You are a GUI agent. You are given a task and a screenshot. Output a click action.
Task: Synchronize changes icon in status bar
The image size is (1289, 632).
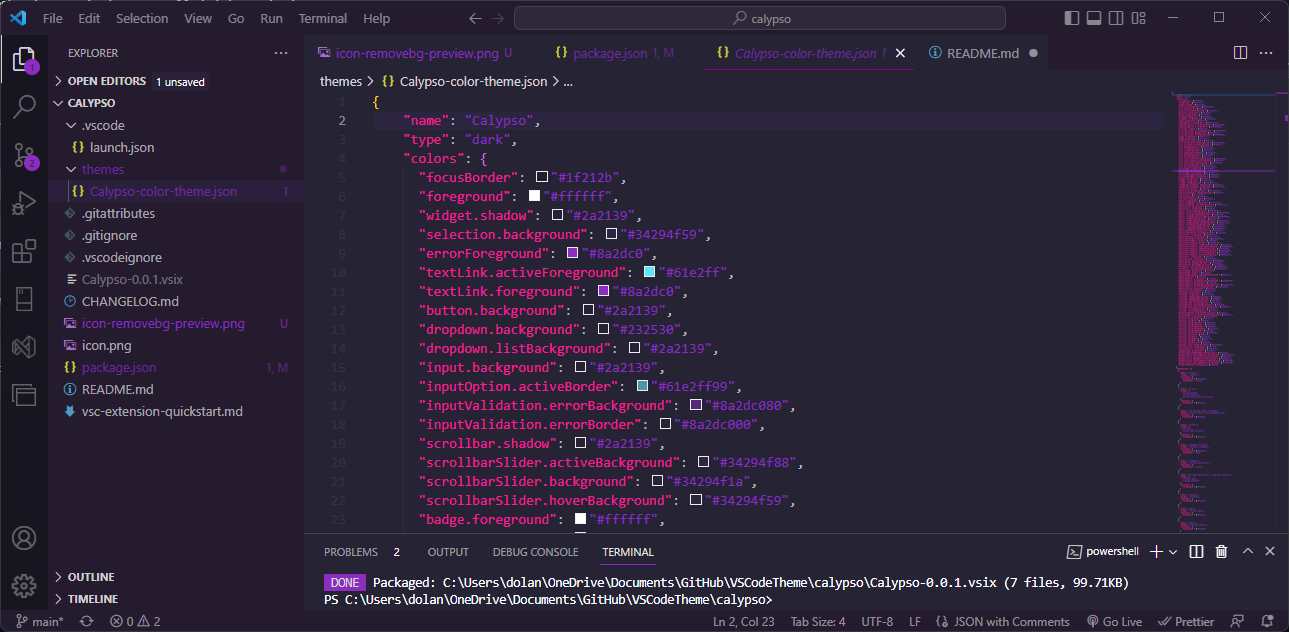87,621
